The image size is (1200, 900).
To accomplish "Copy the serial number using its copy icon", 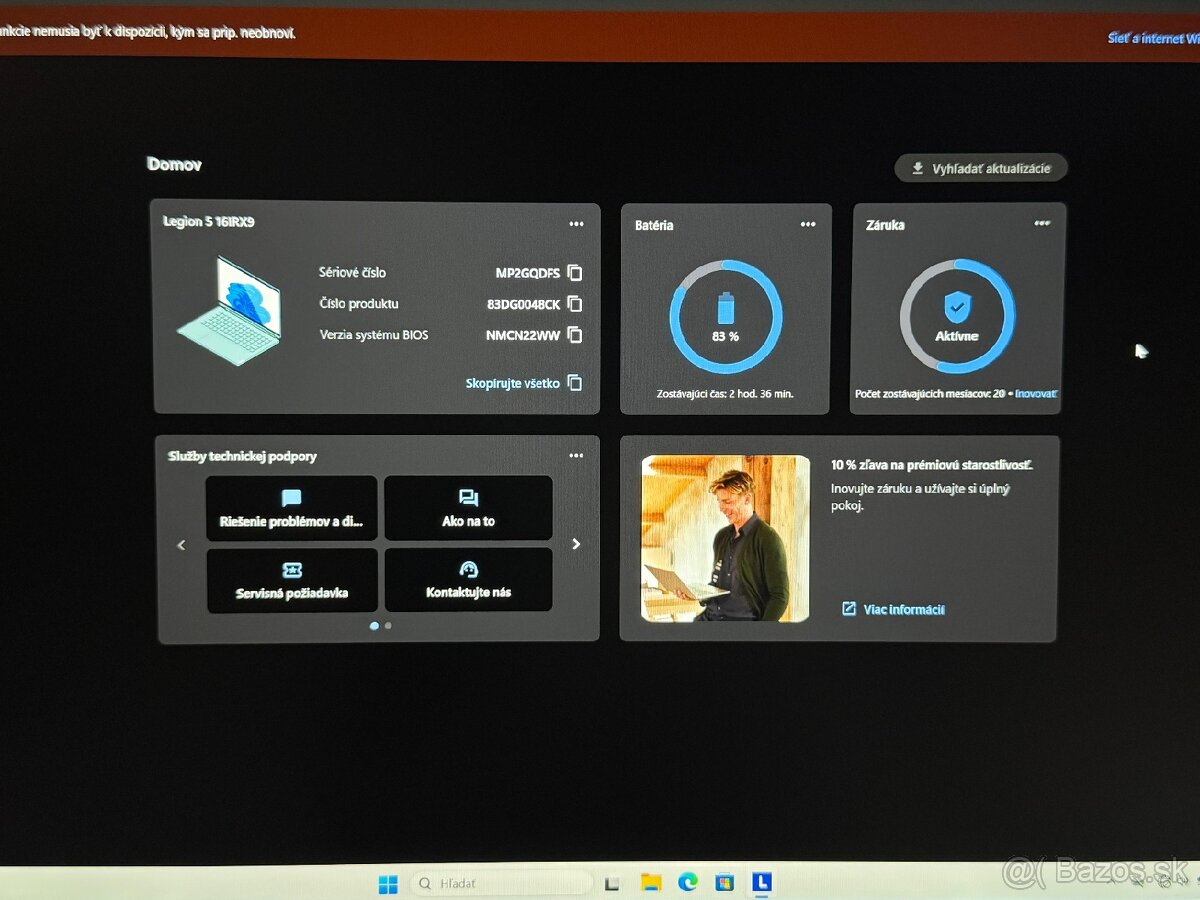I will 575,272.
